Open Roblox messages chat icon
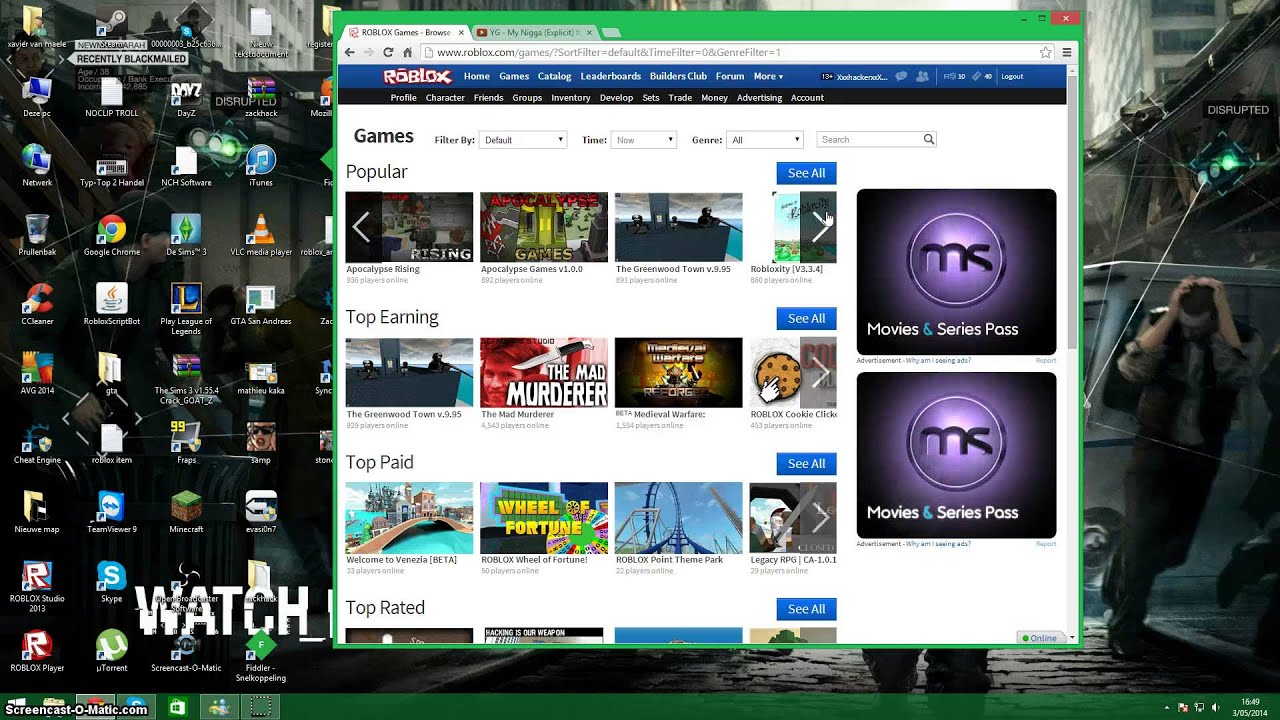The height and width of the screenshot is (720, 1280). pos(901,76)
